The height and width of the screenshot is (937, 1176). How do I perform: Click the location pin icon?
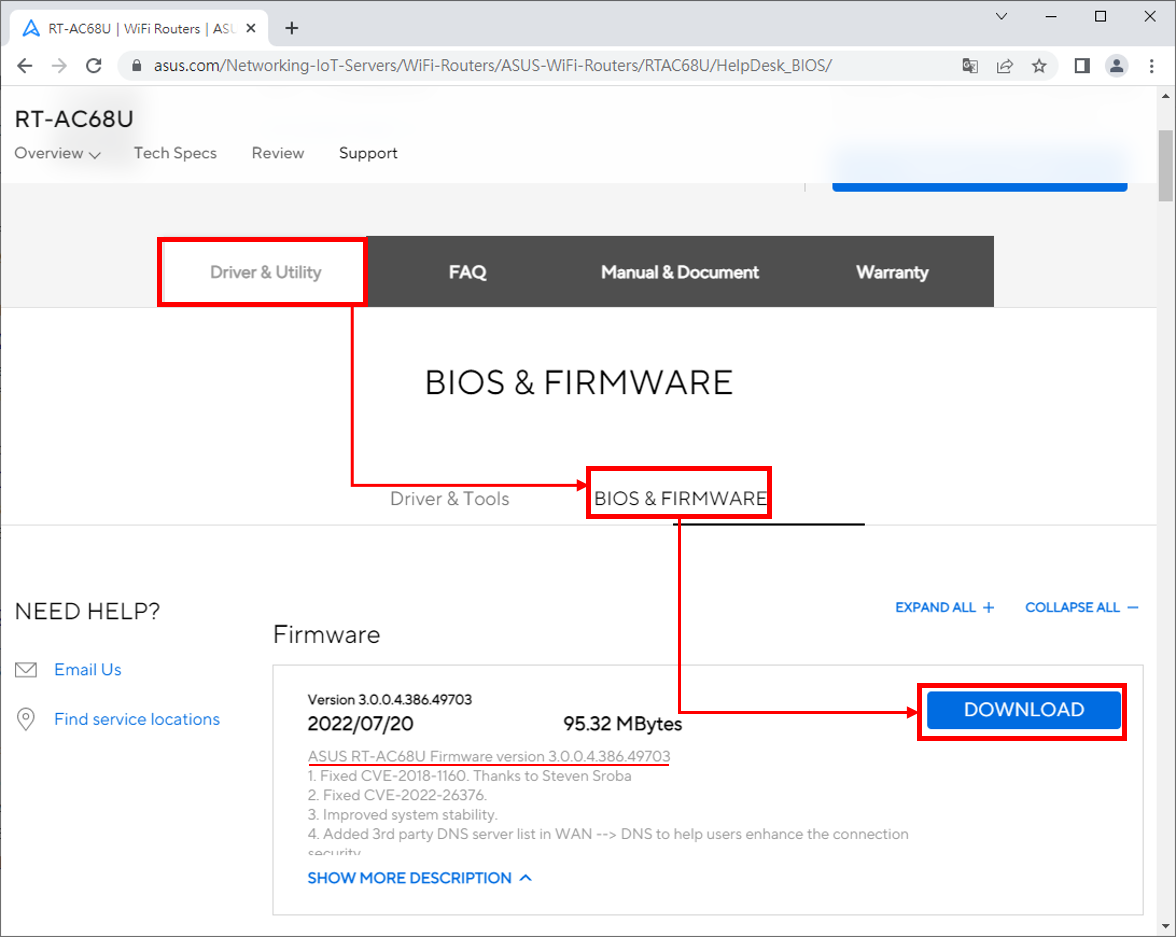26,719
